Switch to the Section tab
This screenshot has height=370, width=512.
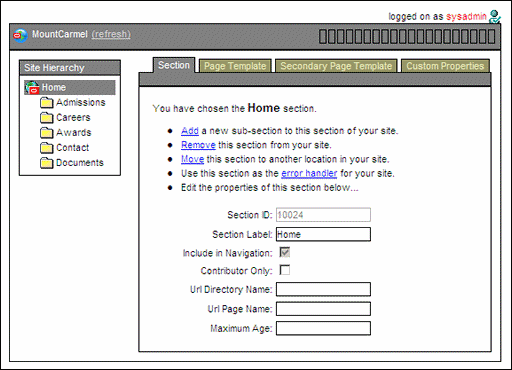pos(174,65)
